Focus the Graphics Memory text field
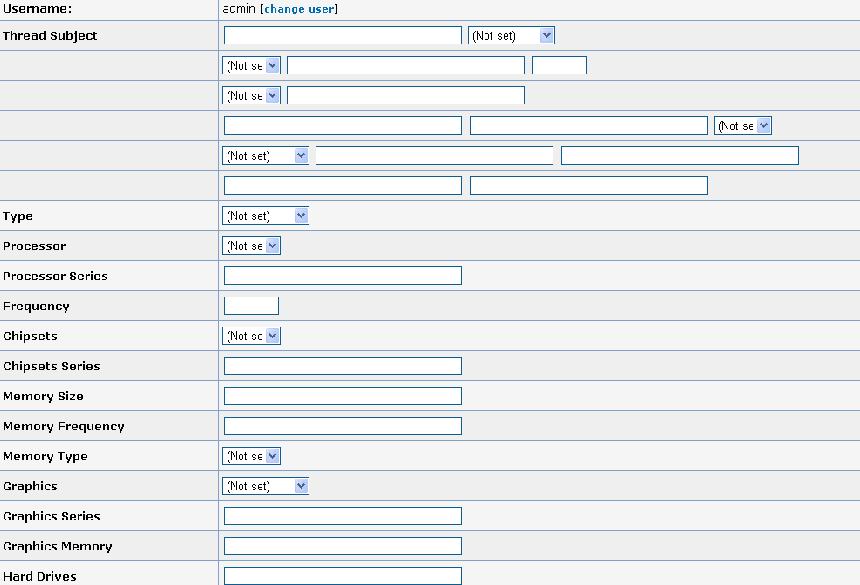This screenshot has height=585, width=860. click(x=342, y=546)
